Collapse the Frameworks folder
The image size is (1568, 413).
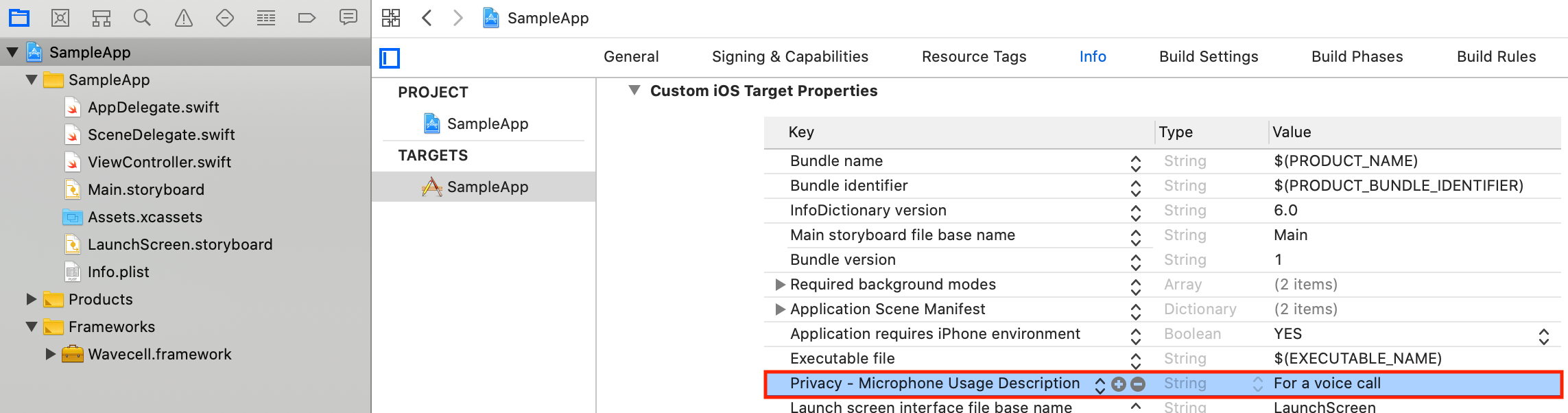point(32,327)
